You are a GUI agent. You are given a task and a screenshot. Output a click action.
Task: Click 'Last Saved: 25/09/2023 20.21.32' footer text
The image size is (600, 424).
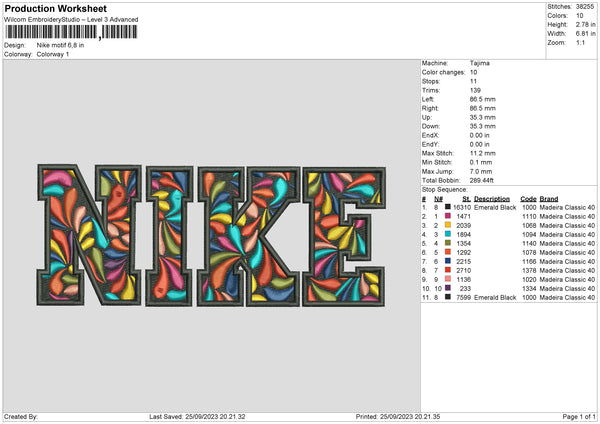[197, 416]
